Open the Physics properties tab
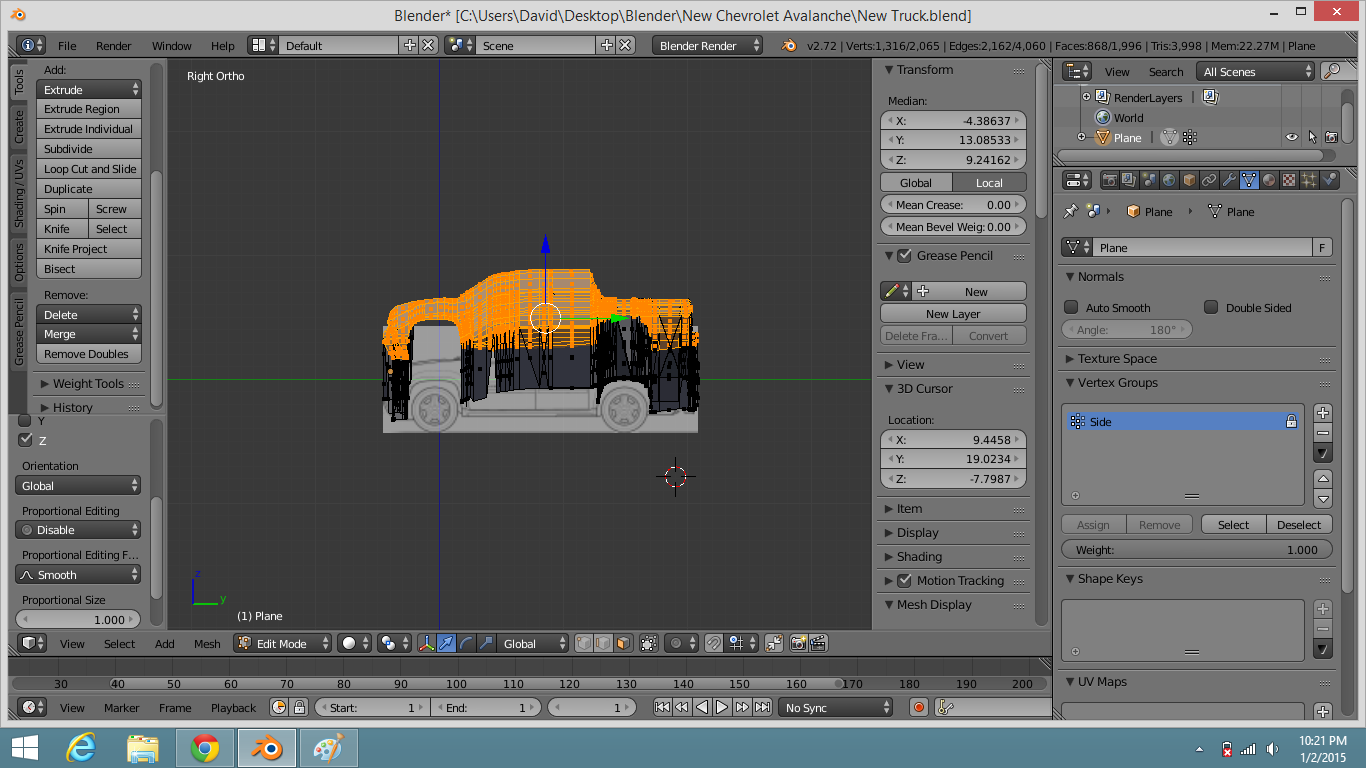The height and width of the screenshot is (768, 1366). 1329,180
